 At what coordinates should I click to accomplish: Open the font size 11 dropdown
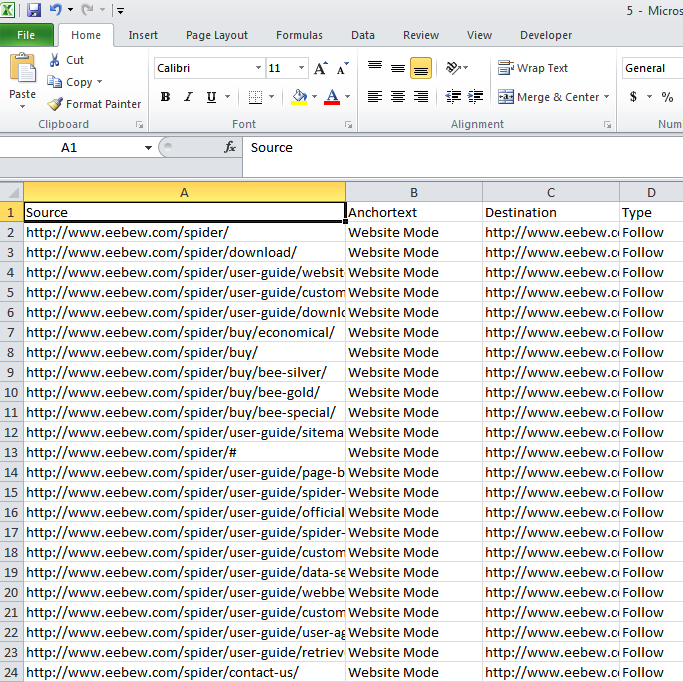301,68
